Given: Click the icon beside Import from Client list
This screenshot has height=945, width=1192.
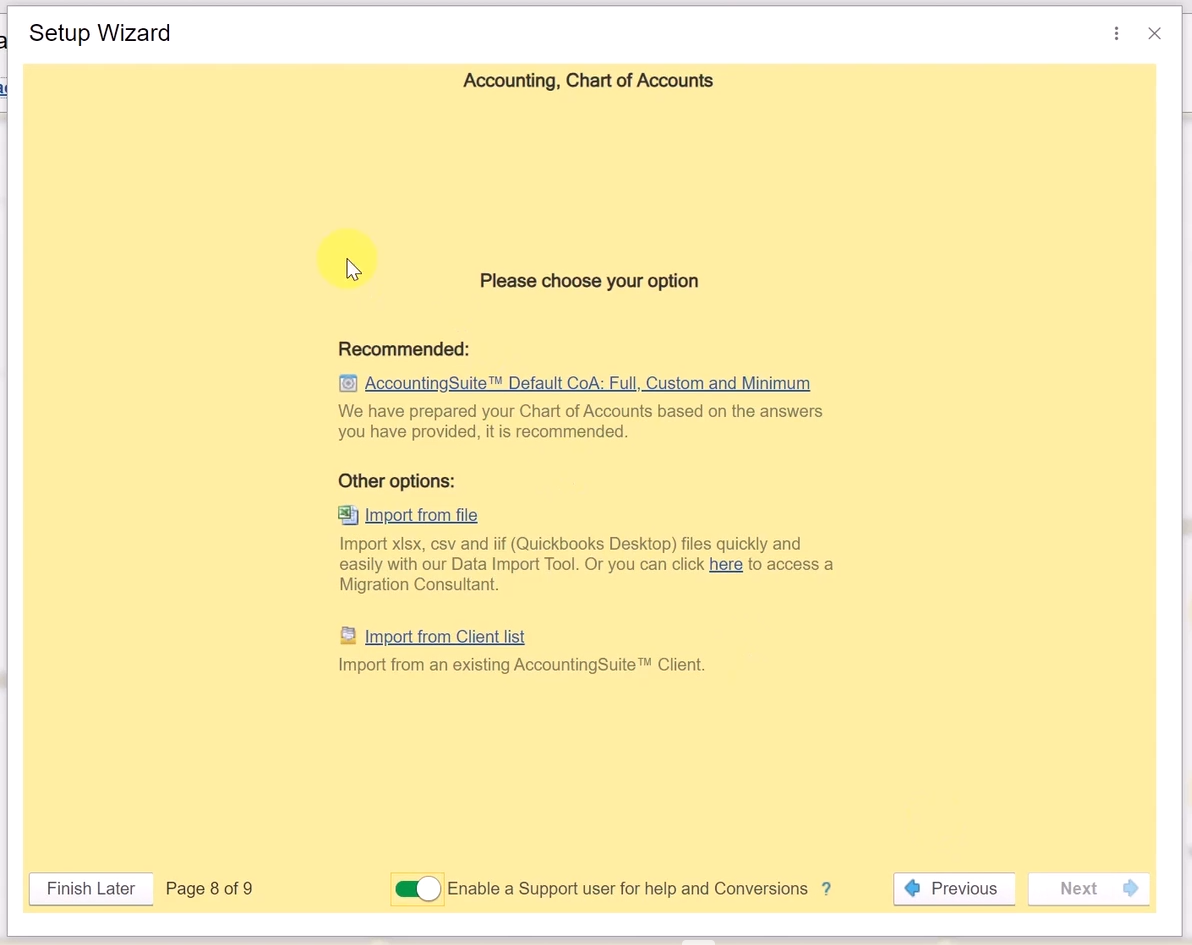Looking at the screenshot, I should (x=348, y=636).
